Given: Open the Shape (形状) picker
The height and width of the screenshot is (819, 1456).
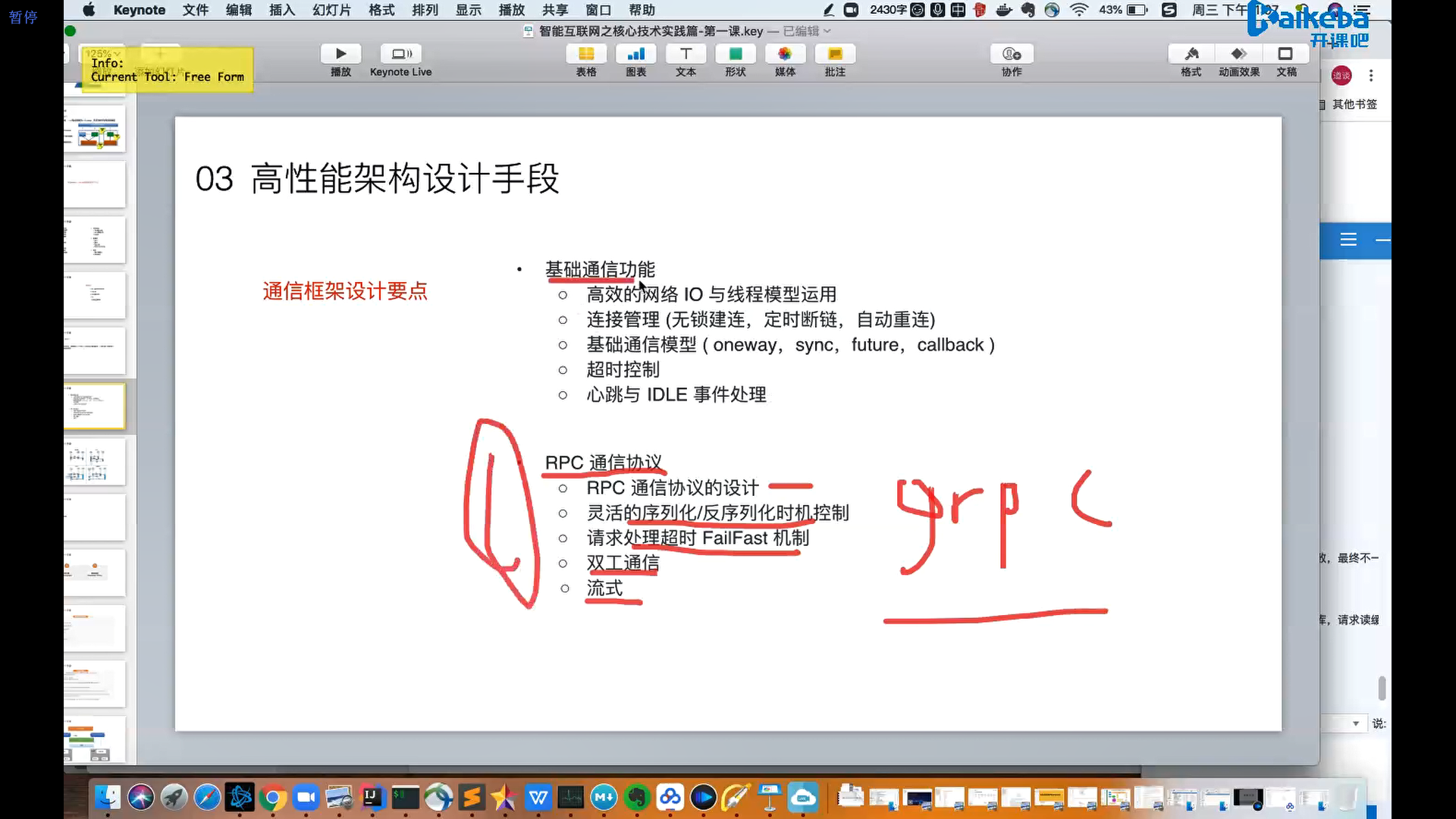Looking at the screenshot, I should [735, 54].
